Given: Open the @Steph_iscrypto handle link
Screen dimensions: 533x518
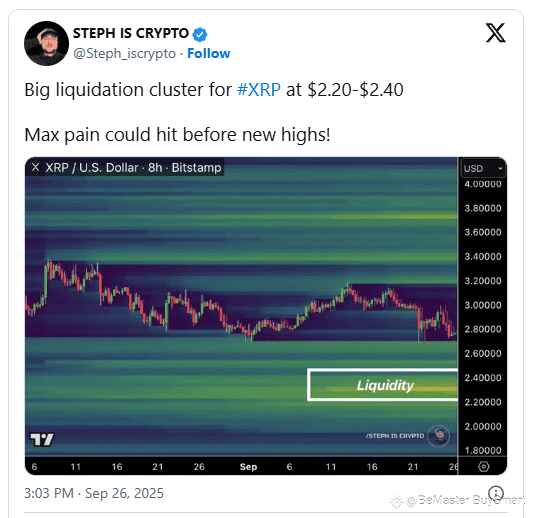Looking at the screenshot, I should [x=124, y=53].
